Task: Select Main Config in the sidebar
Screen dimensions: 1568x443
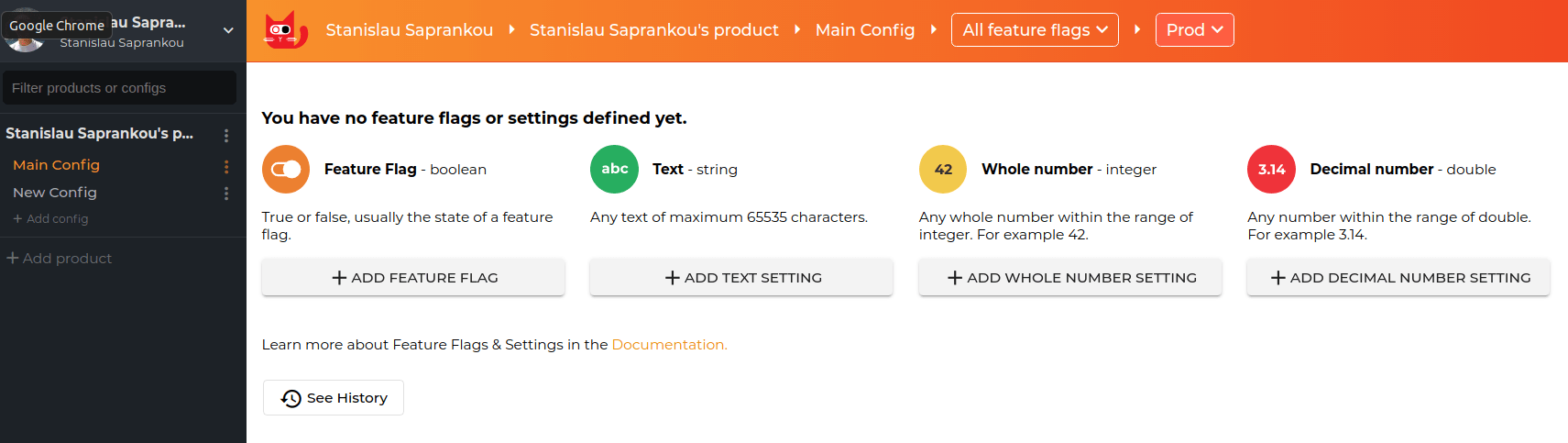Action: click(56, 165)
